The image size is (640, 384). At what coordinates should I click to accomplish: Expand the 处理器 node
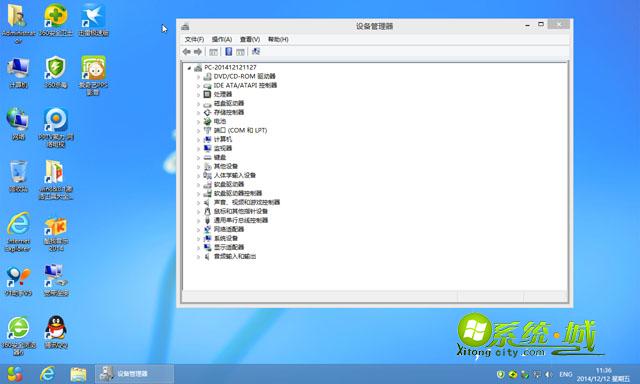pyautogui.click(x=198, y=95)
